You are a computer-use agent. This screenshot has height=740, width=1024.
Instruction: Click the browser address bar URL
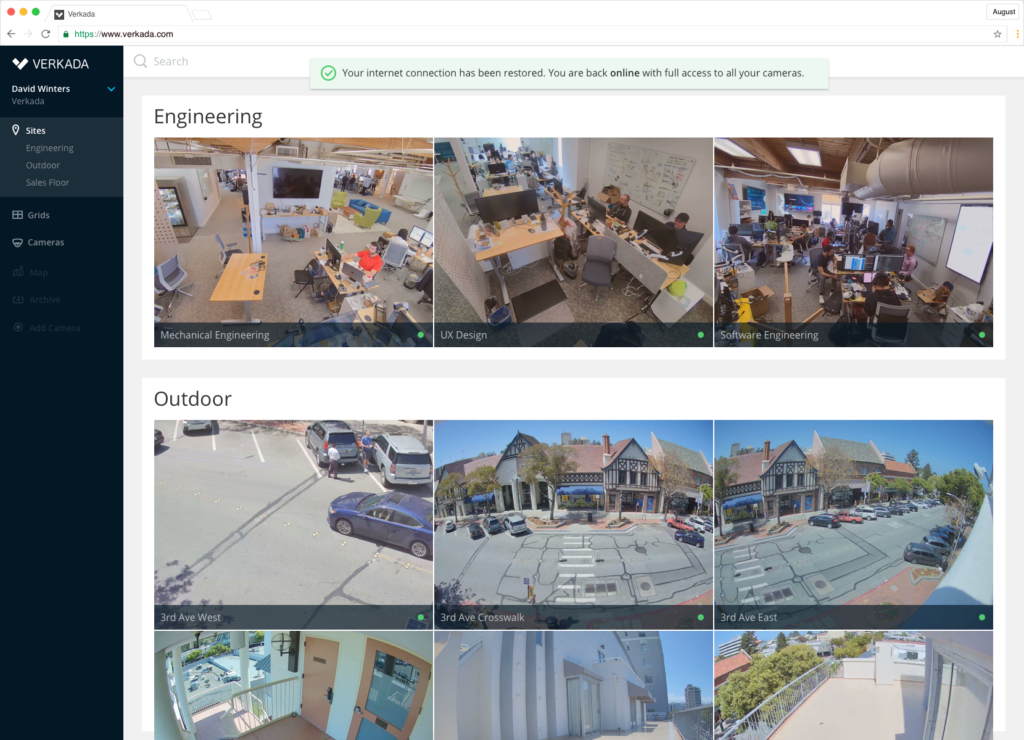tap(123, 34)
